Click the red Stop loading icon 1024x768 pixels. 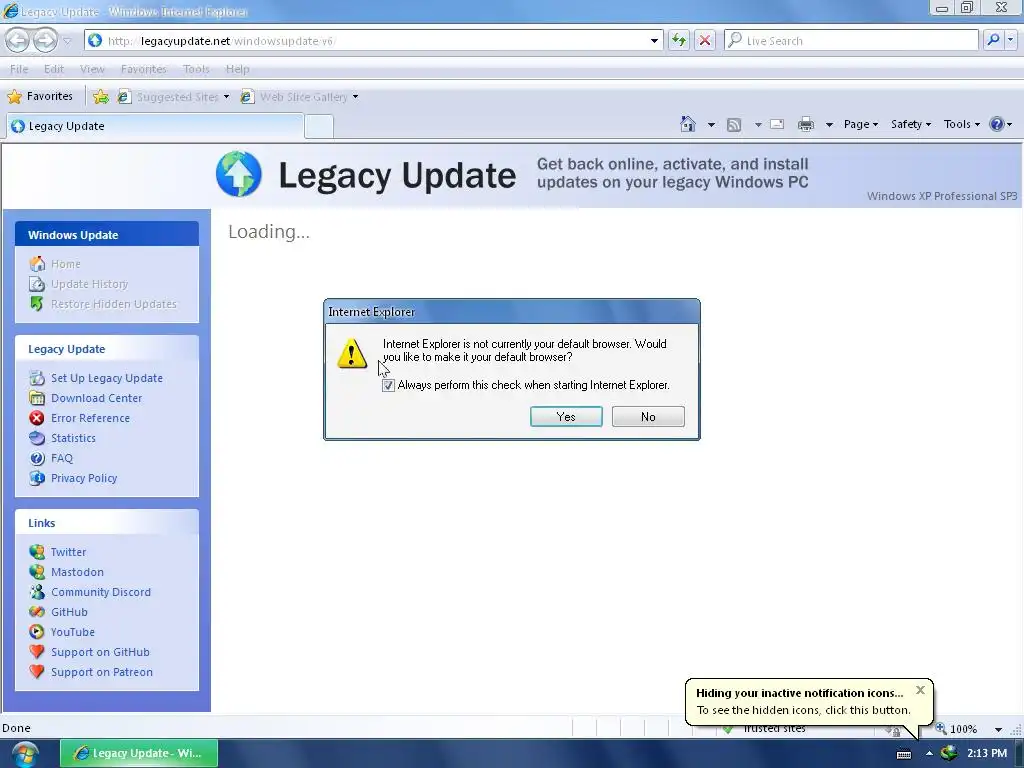(x=705, y=40)
